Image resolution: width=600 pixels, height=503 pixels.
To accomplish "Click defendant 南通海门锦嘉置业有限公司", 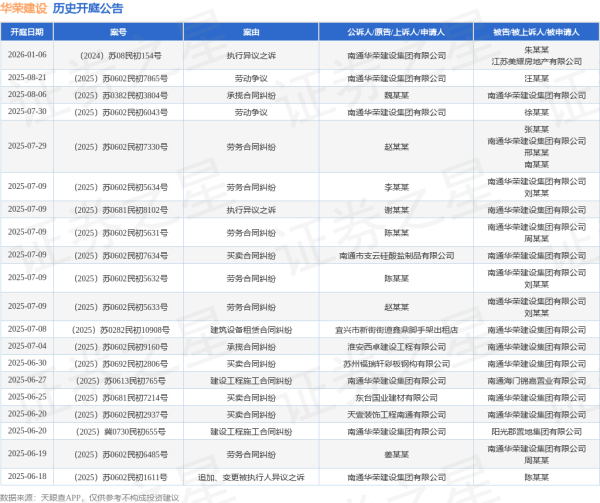I will point(536,381).
